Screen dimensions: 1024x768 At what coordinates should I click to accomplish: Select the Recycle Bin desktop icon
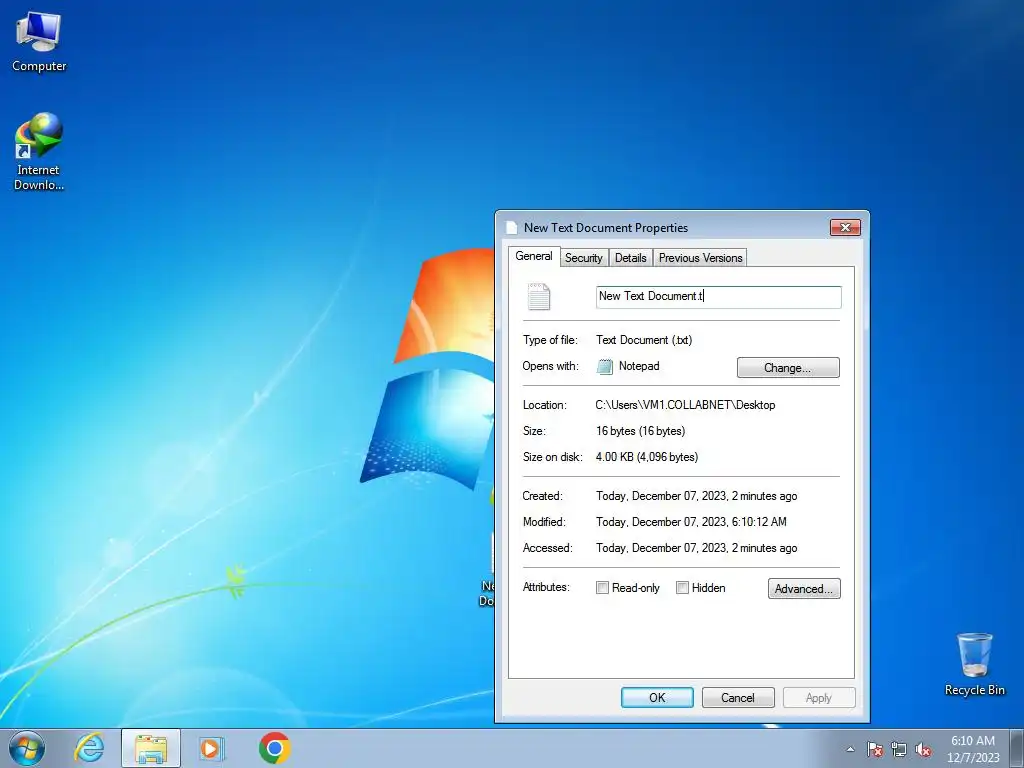(x=974, y=664)
